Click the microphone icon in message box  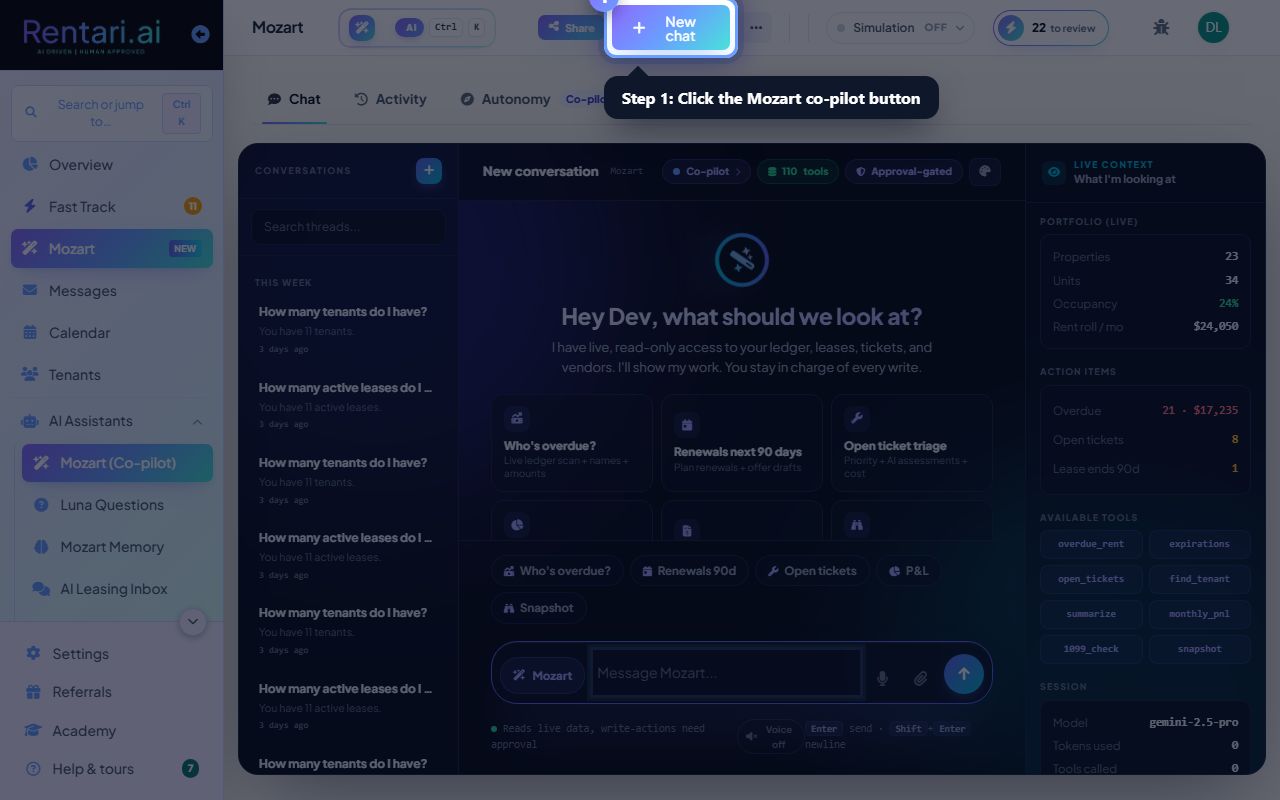click(x=882, y=678)
